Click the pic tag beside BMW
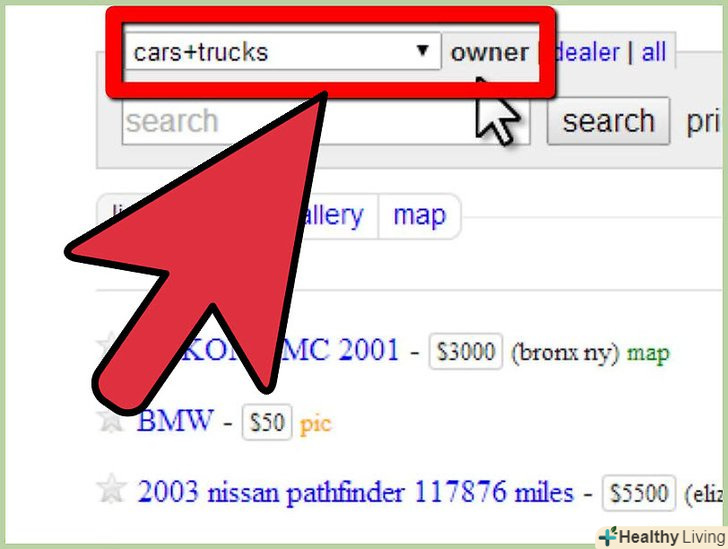 coord(315,424)
